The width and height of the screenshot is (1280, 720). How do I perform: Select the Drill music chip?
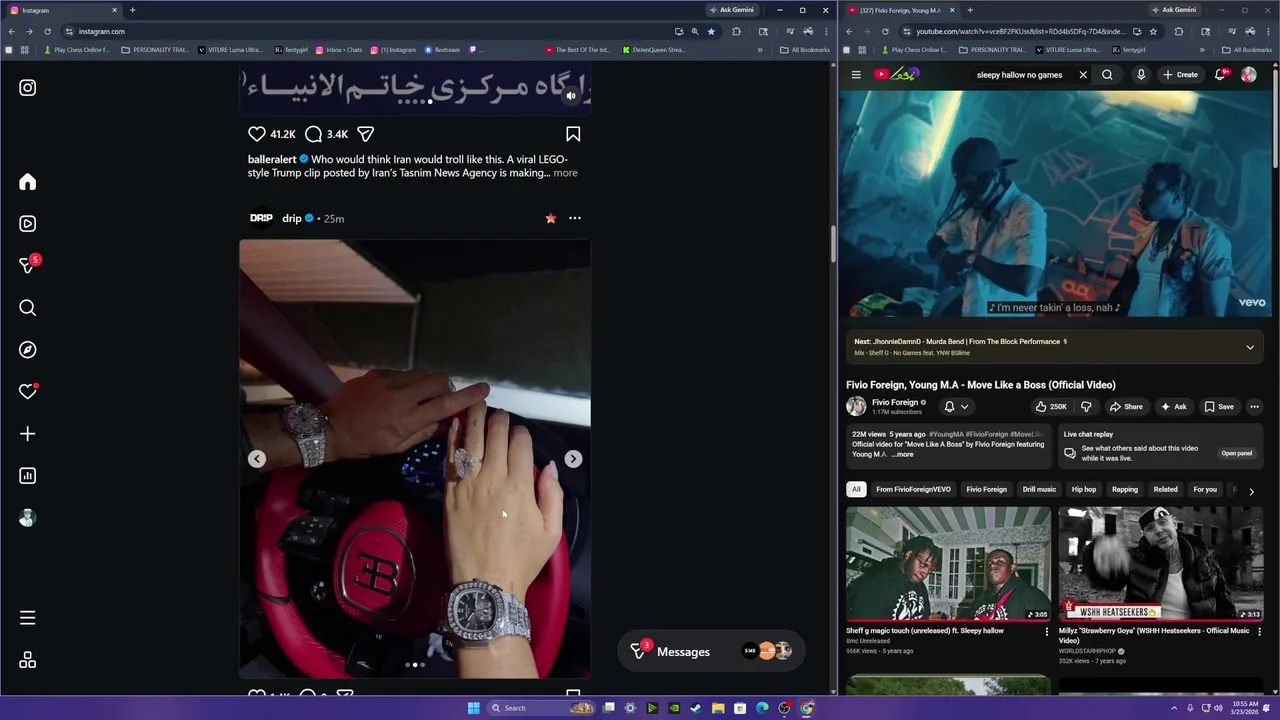[1039, 489]
